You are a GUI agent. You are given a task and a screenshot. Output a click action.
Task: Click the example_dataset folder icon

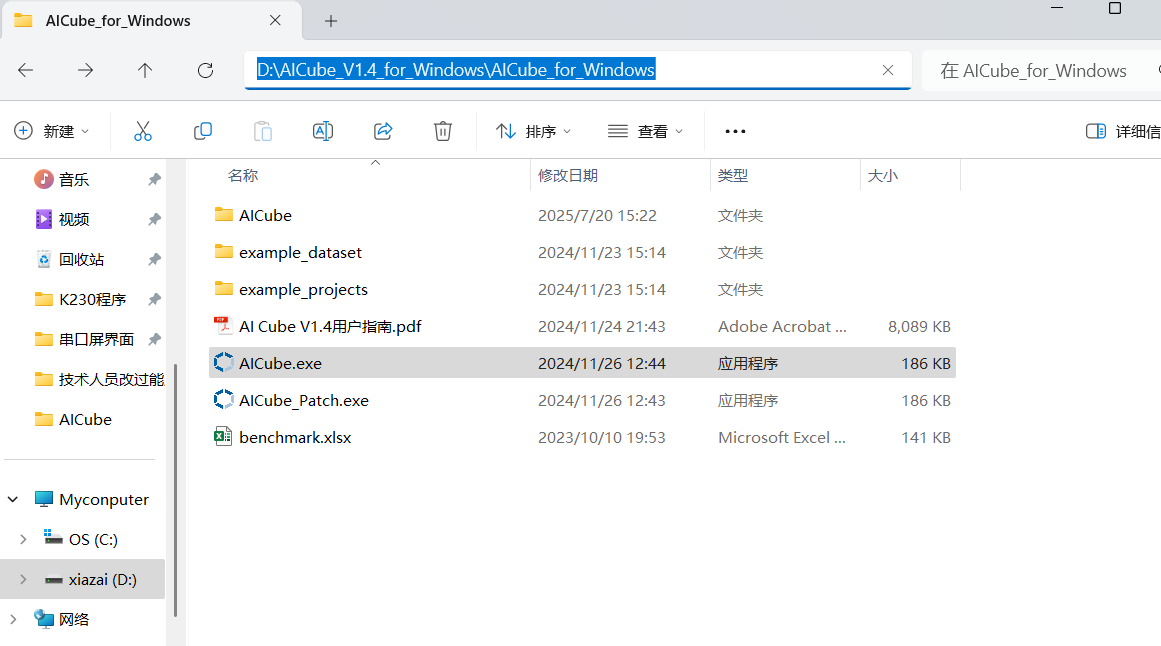click(224, 252)
